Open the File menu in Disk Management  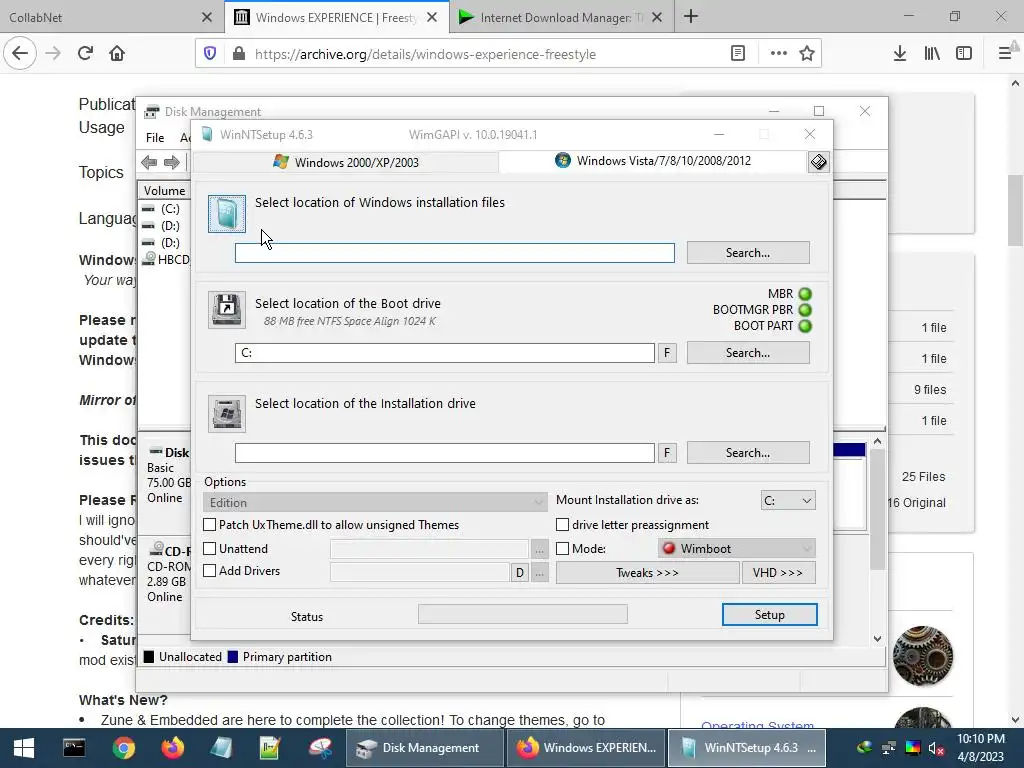point(155,138)
